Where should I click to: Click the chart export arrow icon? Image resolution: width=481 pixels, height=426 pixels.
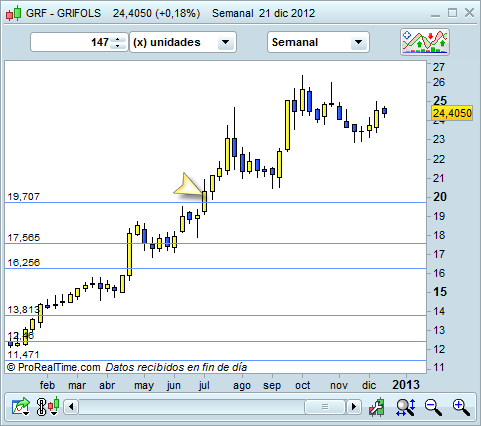click(x=21, y=407)
